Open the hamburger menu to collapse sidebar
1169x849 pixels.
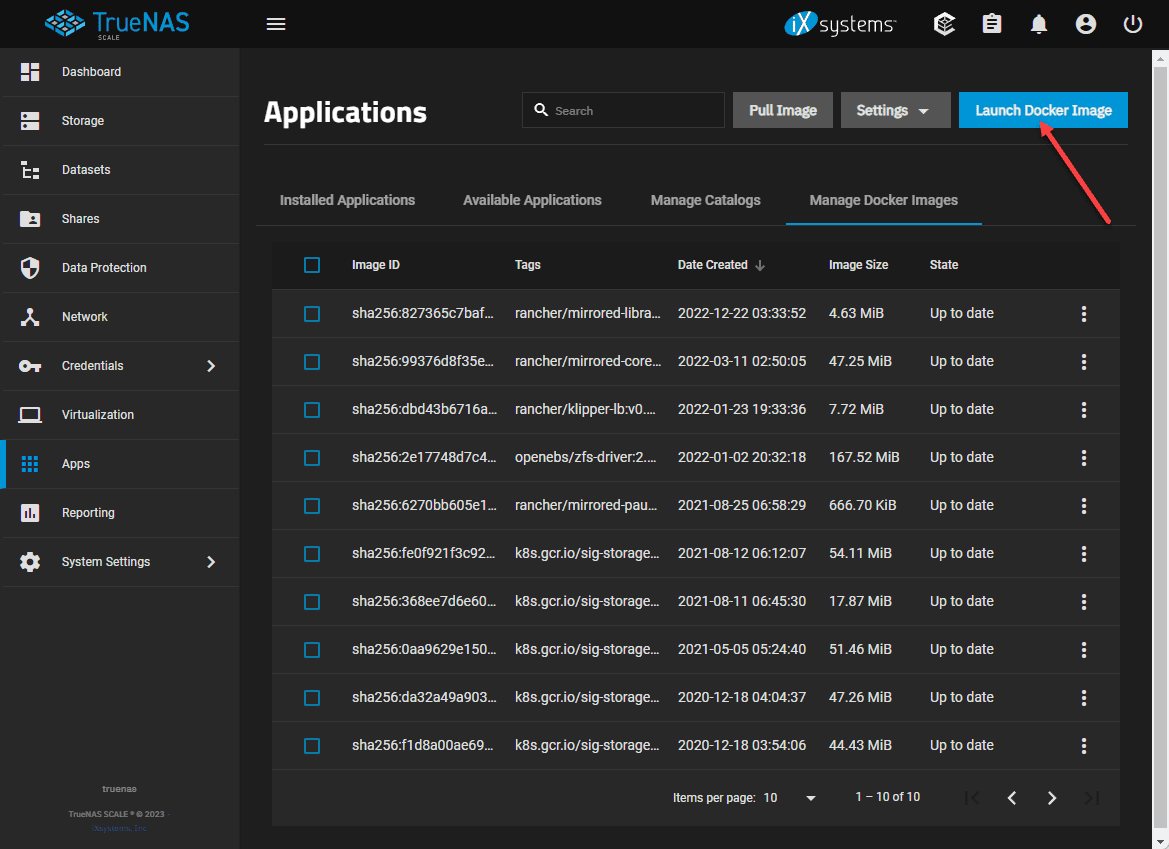pyautogui.click(x=276, y=24)
